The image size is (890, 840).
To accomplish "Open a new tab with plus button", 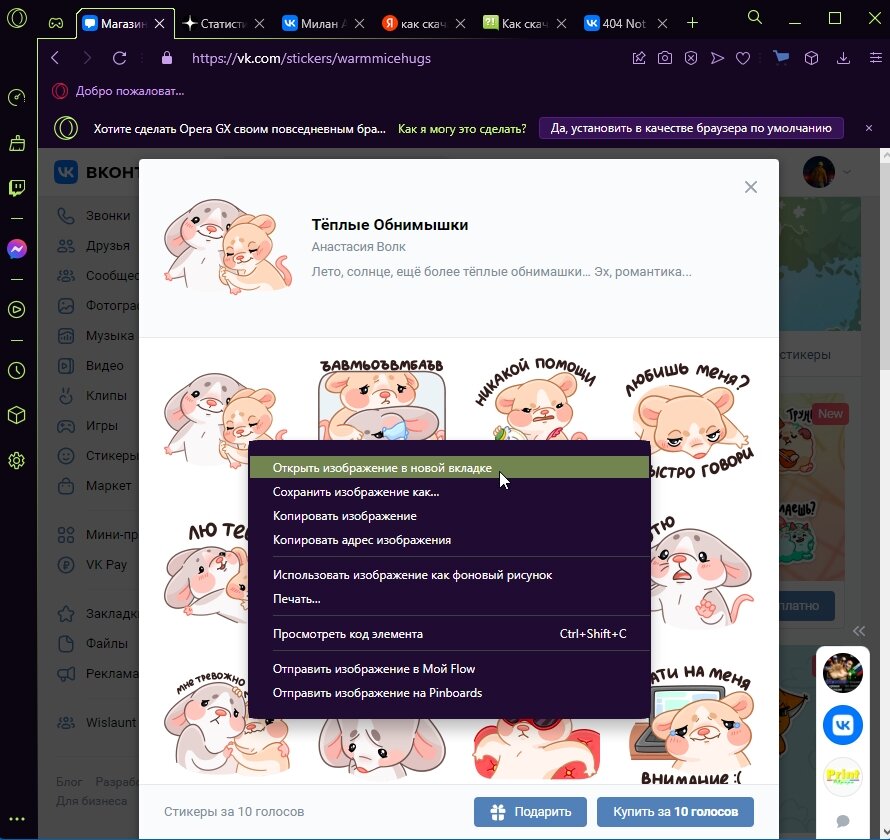I will (x=692, y=23).
